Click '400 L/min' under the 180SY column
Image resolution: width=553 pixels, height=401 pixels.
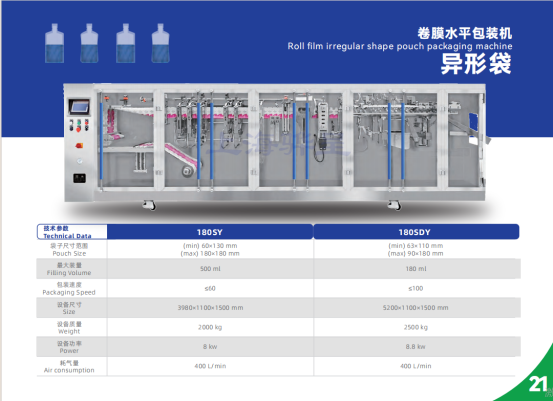[210, 366]
